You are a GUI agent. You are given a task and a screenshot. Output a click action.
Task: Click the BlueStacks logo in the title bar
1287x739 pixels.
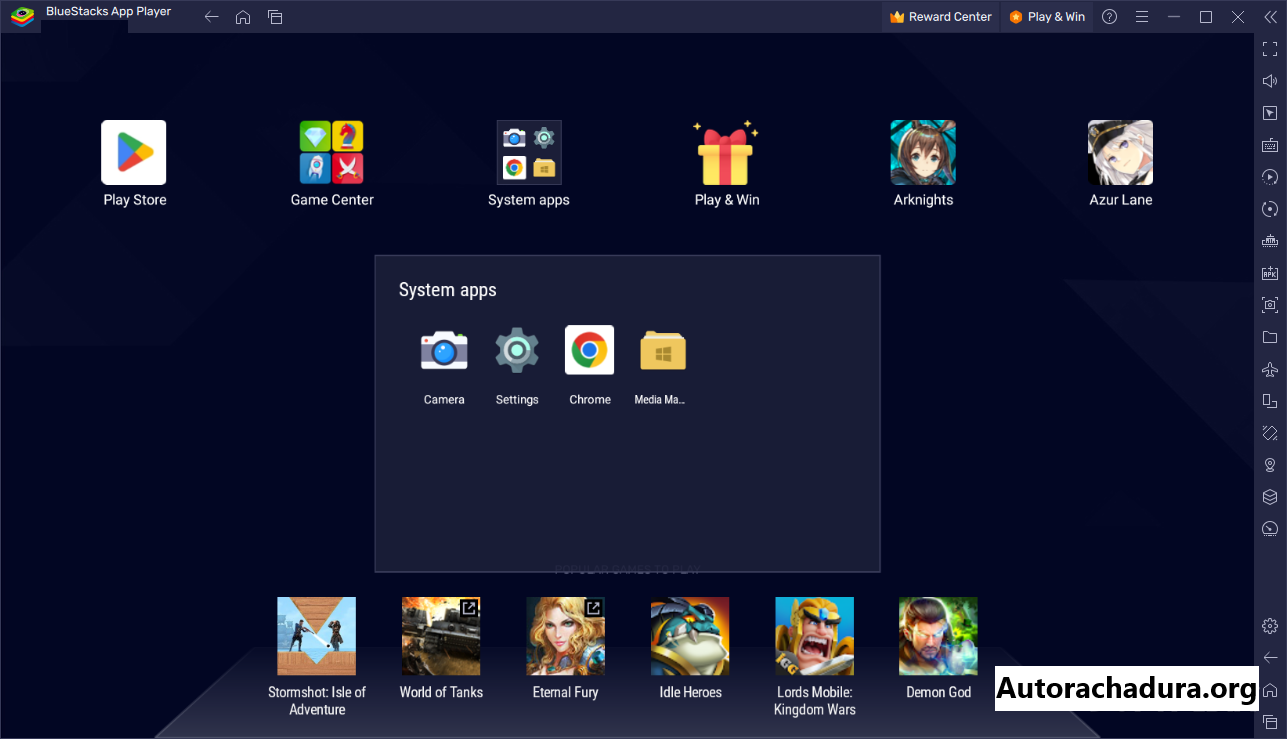pyautogui.click(x=22, y=16)
